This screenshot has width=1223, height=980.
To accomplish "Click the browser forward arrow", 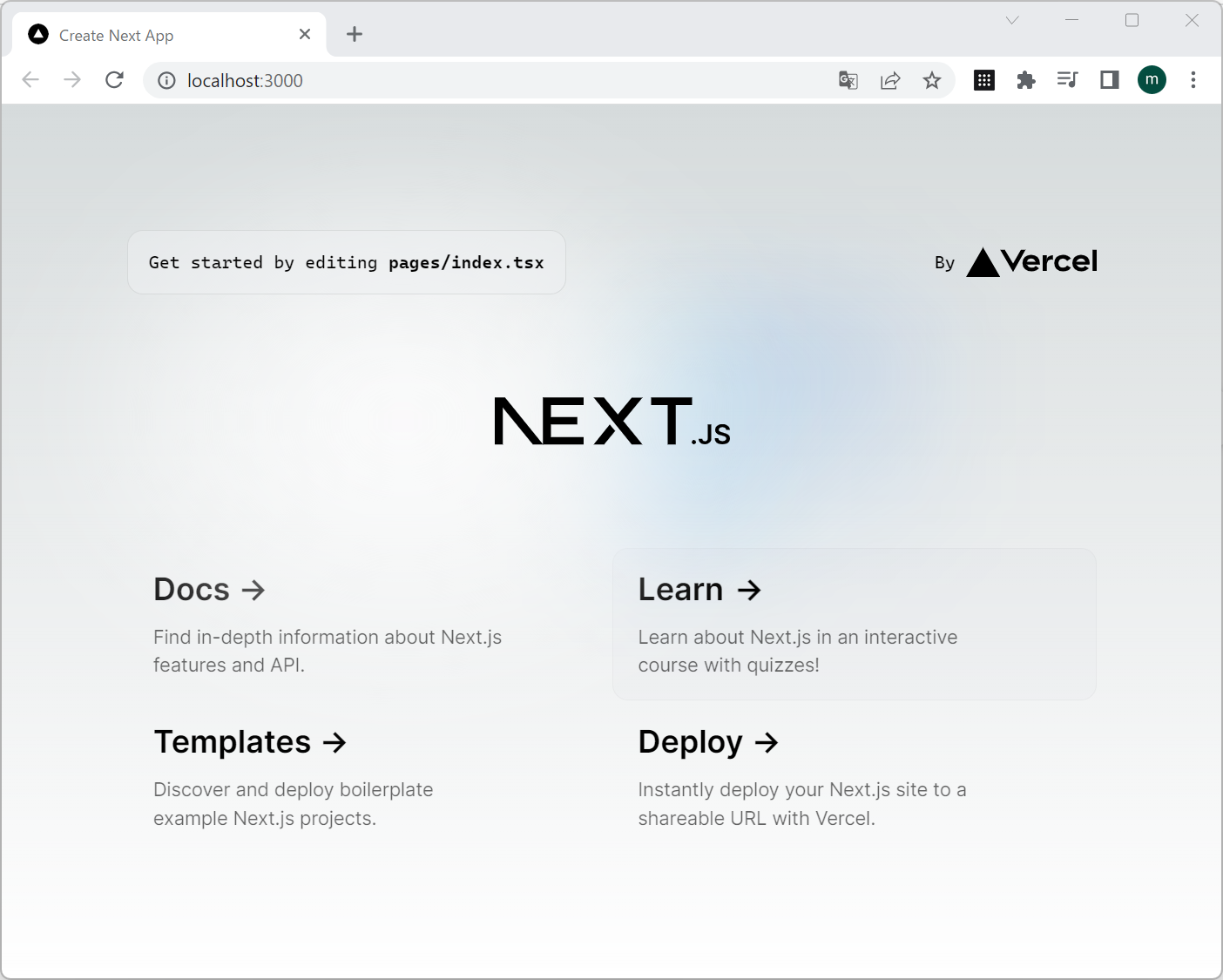I will [x=72, y=80].
